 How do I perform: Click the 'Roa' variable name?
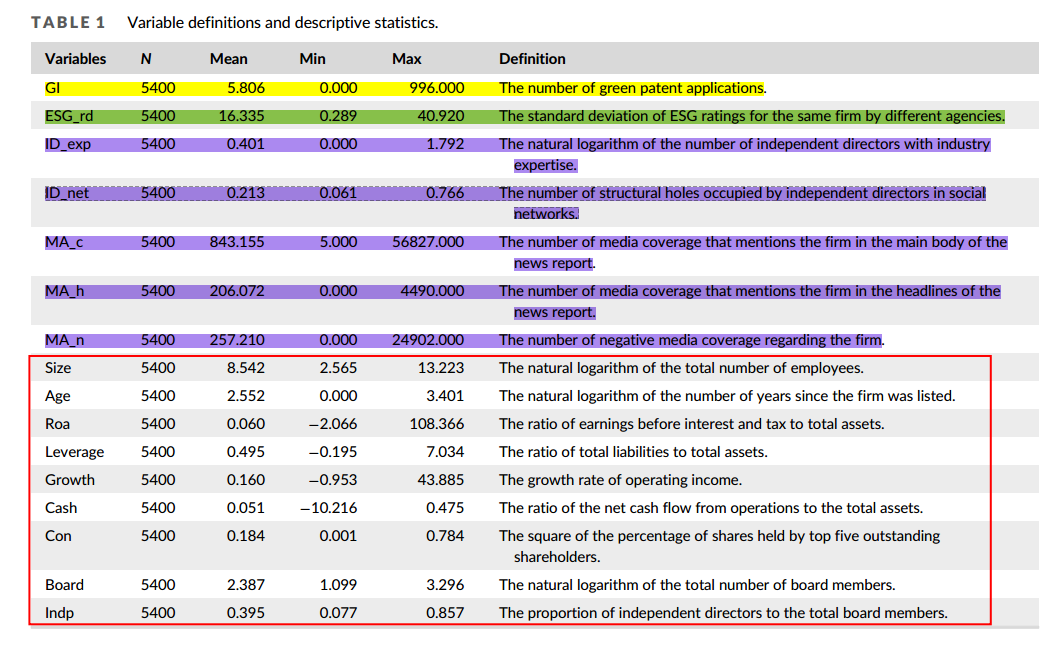tap(57, 424)
